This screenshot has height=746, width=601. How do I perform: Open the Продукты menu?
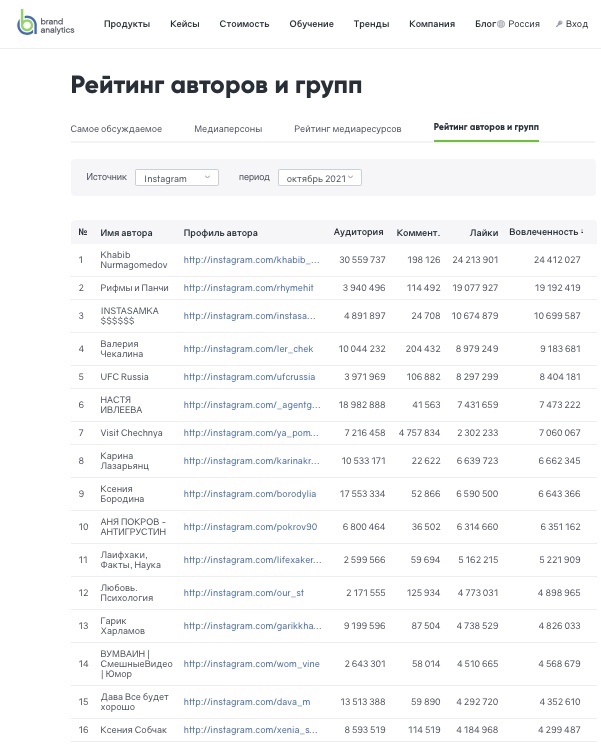[x=127, y=24]
